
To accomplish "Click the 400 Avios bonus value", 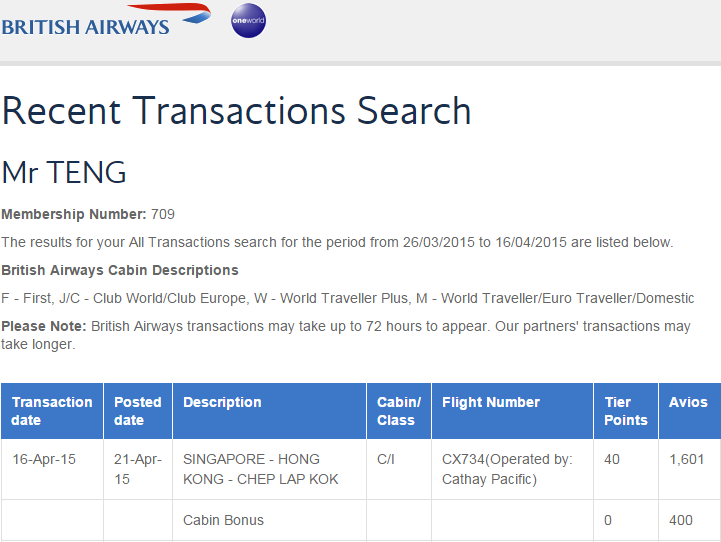I will [681, 520].
